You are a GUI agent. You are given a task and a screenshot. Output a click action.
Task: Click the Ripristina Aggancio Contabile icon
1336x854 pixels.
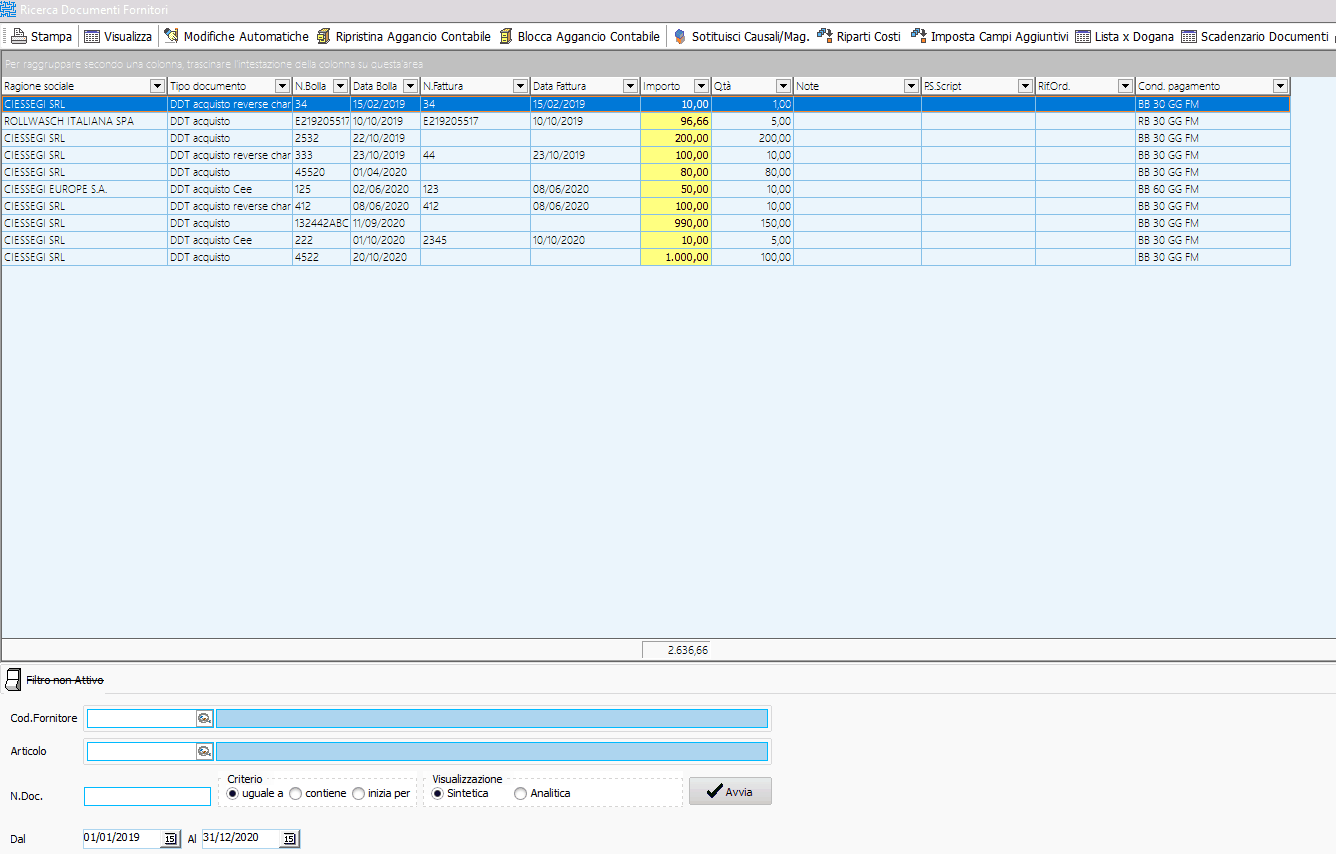pos(323,37)
